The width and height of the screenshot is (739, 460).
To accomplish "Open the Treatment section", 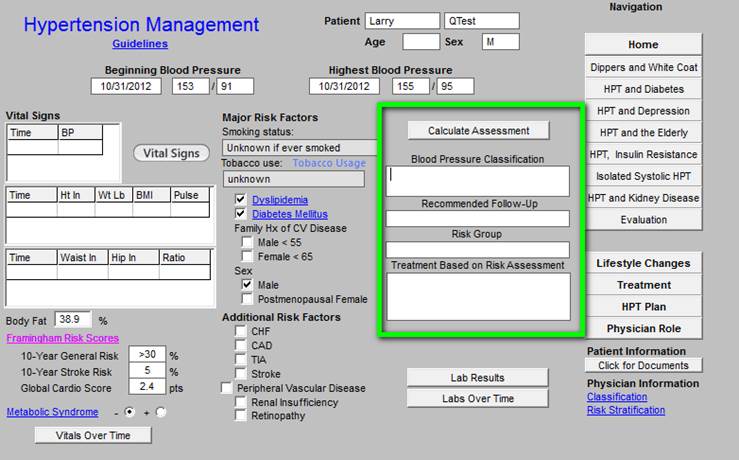I will point(643,285).
